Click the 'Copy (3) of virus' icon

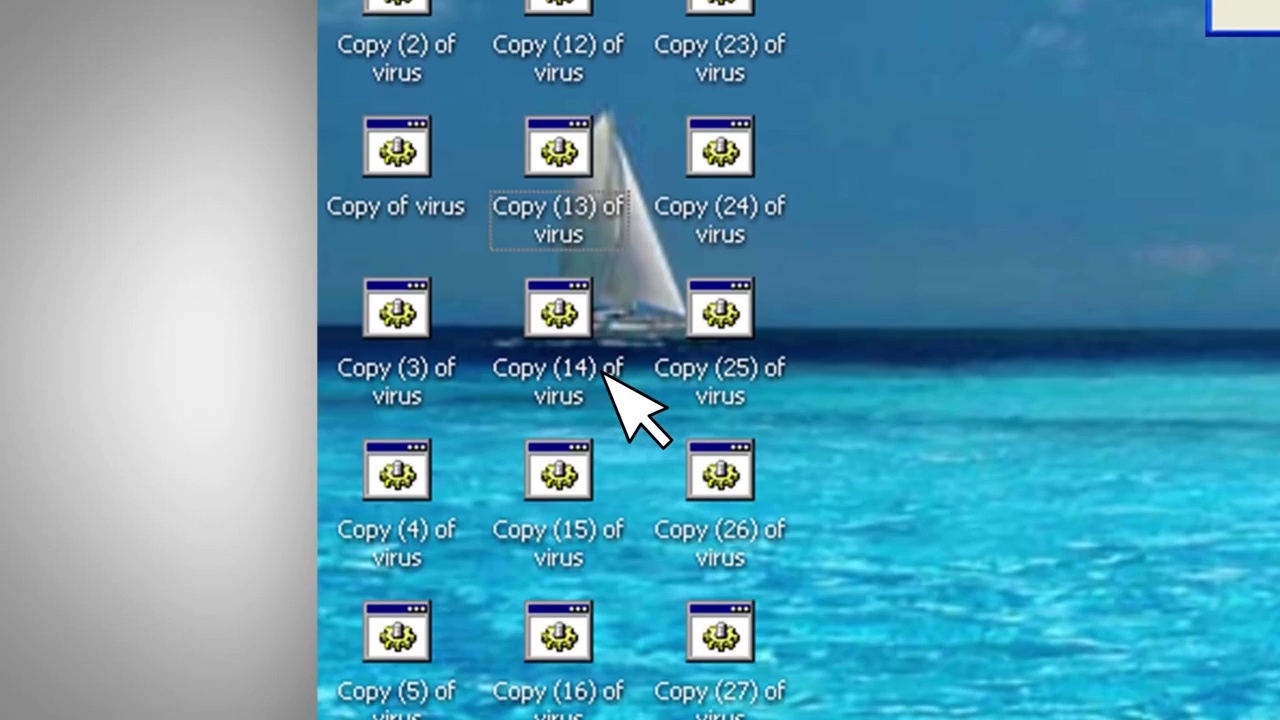click(x=397, y=309)
